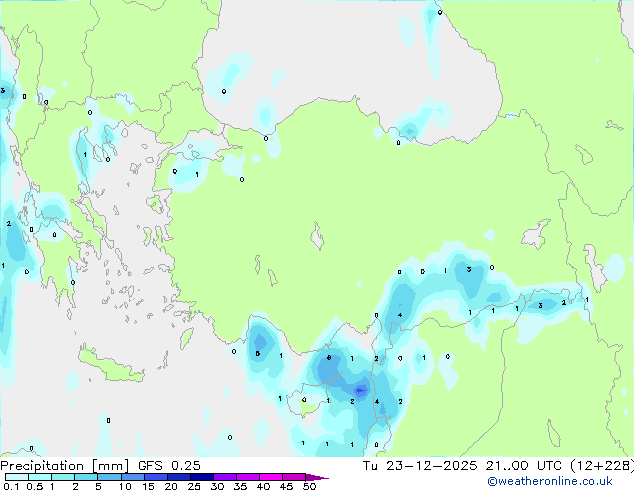Screen dimensions: 634x490
Task: Click the legend swatch between 10 and 15
Action: coord(132,477)
